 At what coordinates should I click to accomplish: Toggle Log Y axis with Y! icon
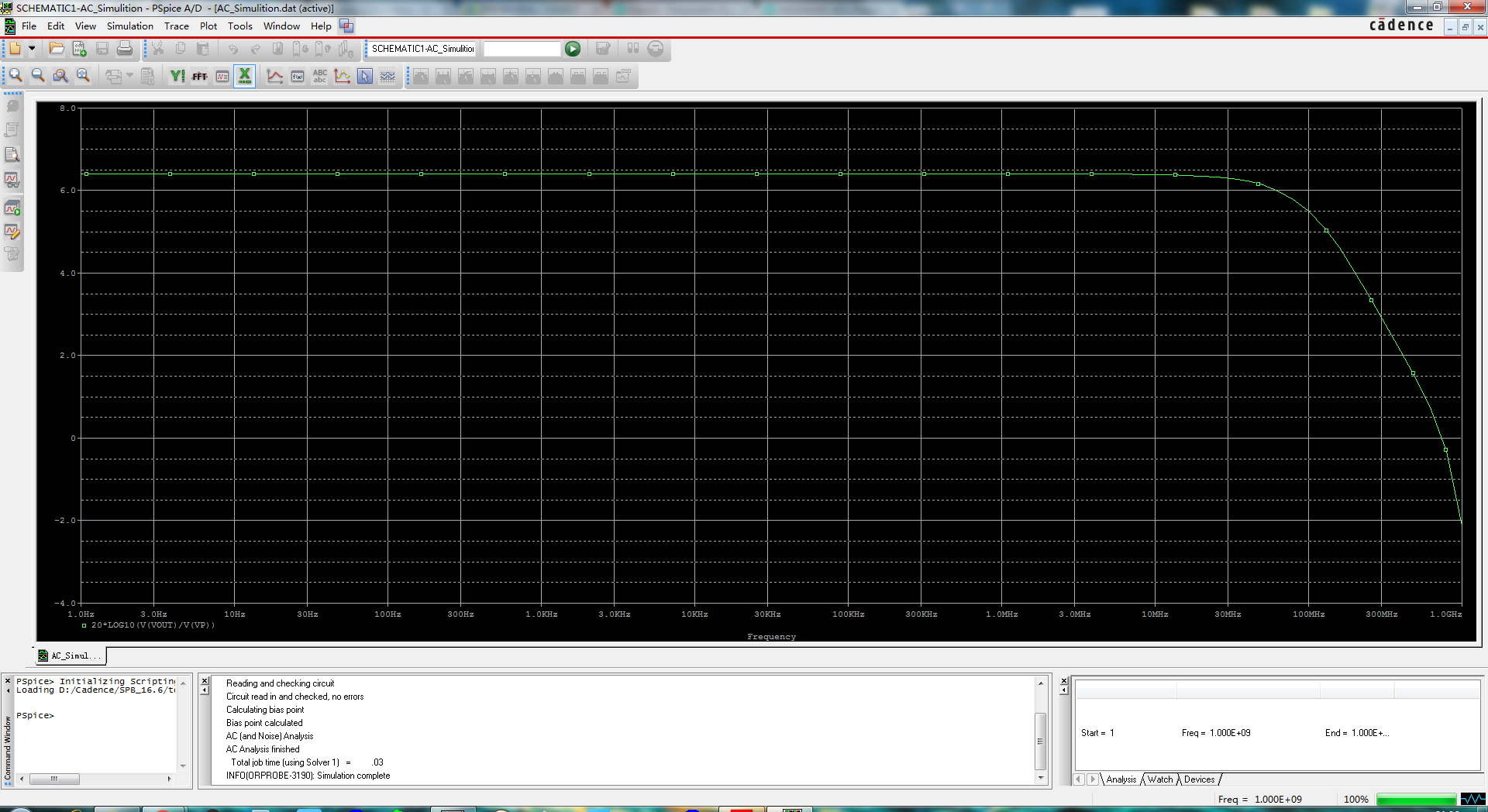tap(177, 76)
